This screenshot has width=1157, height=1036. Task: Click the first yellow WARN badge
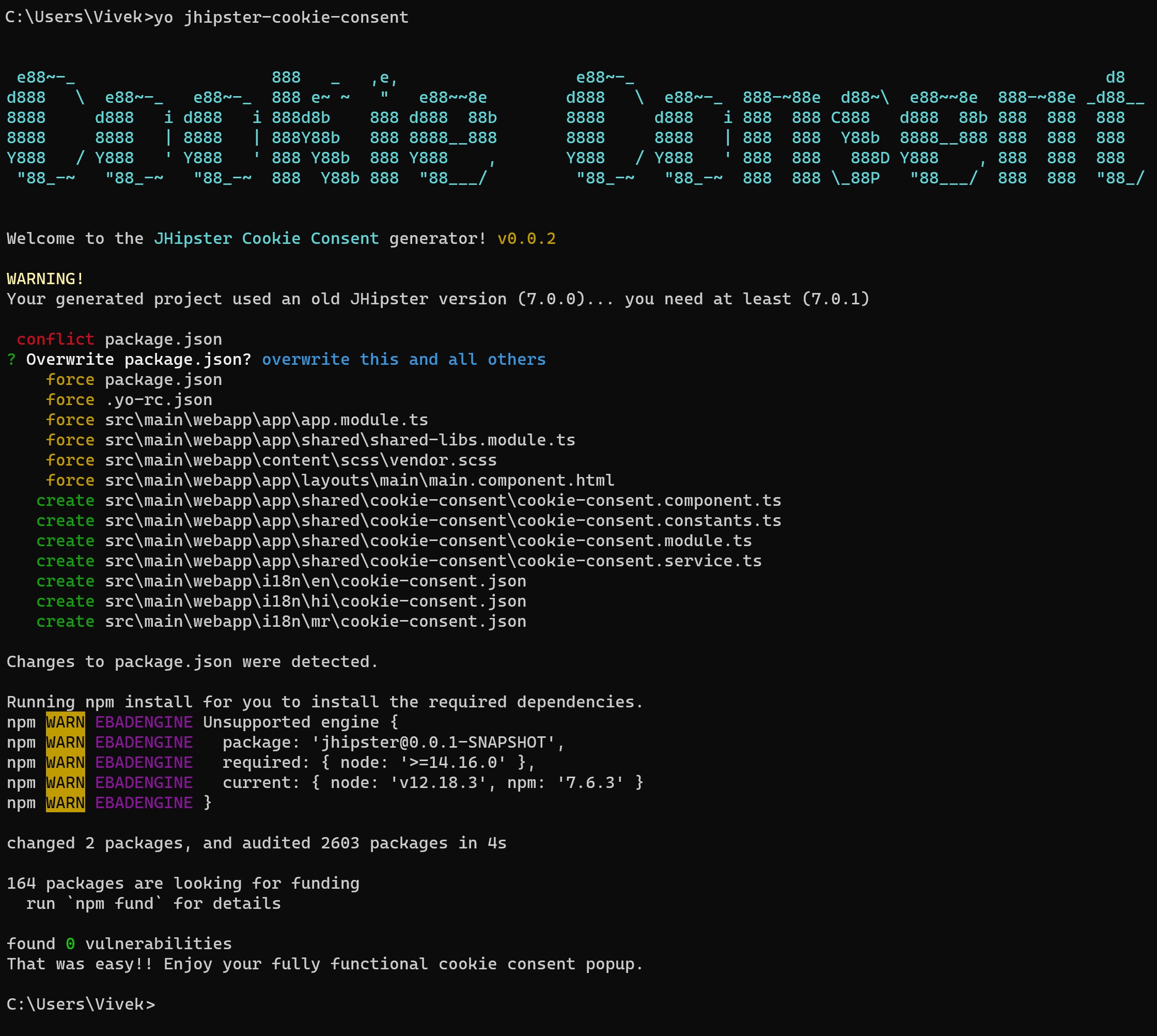tap(66, 722)
